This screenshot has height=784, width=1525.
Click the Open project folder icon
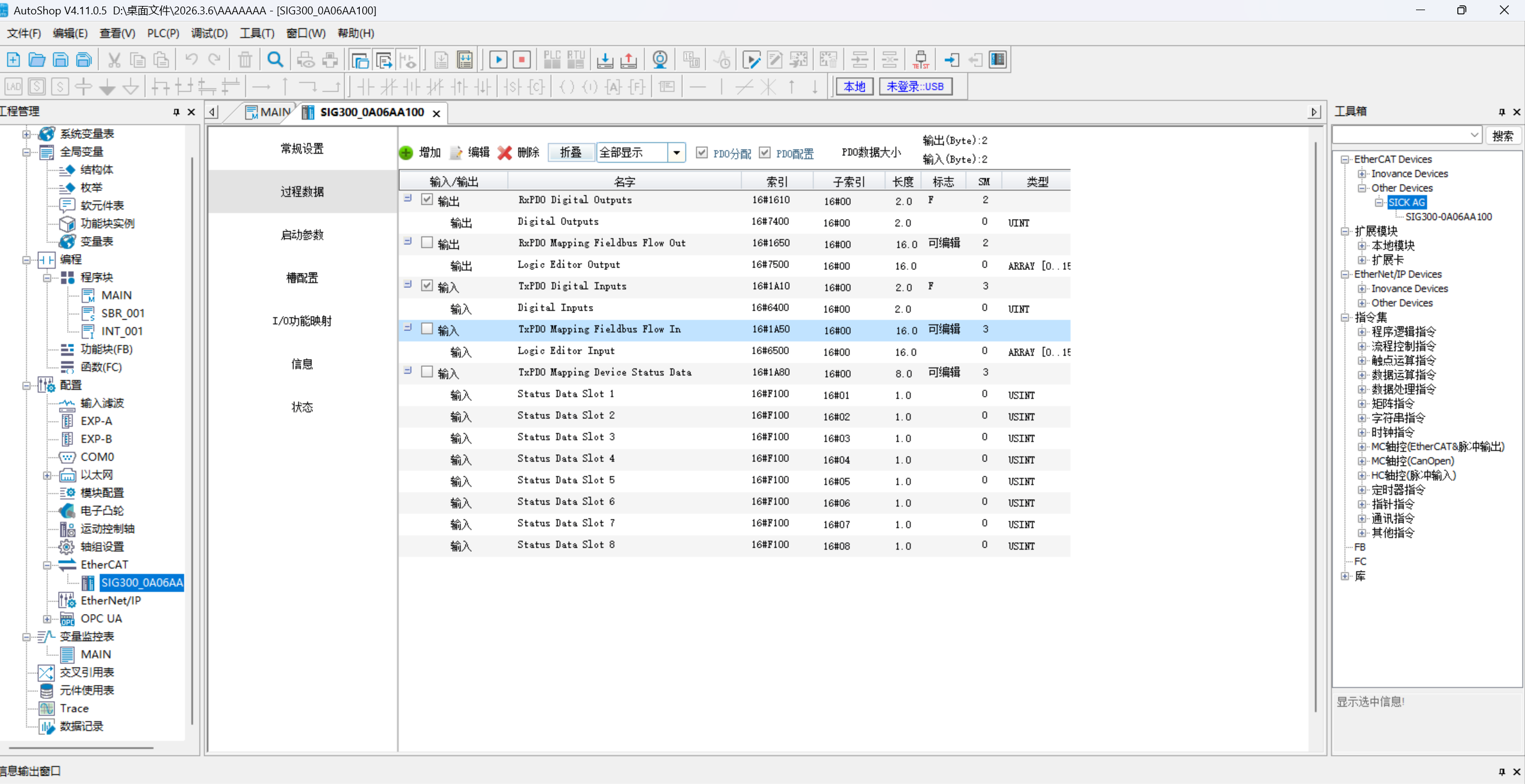pos(37,60)
